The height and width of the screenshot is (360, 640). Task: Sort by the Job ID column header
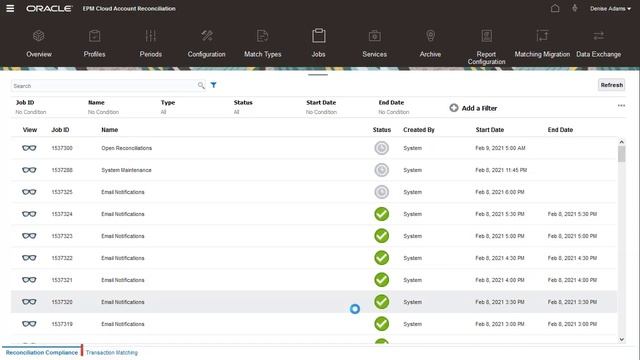point(60,130)
